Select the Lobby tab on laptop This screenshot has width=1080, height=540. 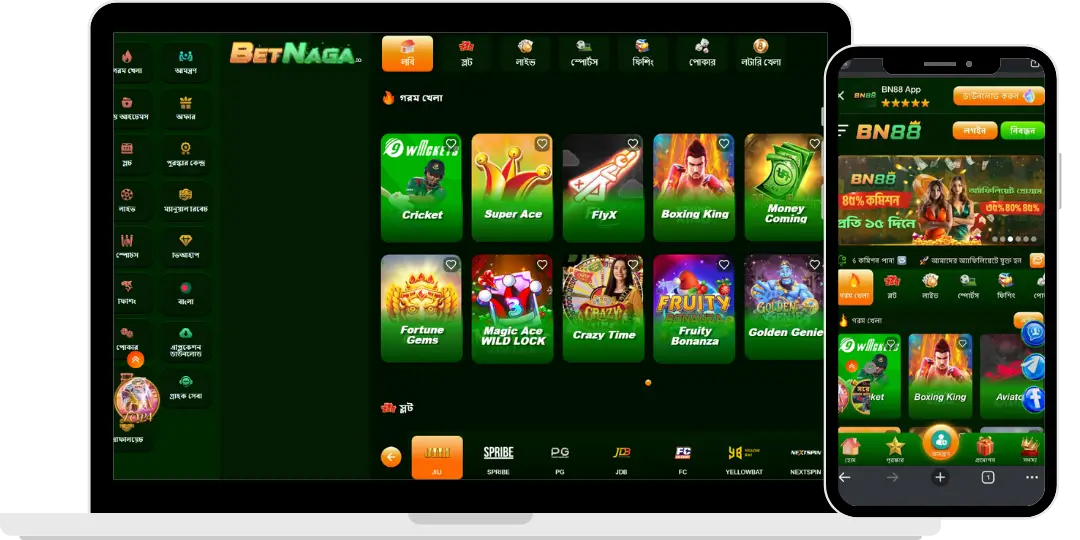pyautogui.click(x=408, y=54)
